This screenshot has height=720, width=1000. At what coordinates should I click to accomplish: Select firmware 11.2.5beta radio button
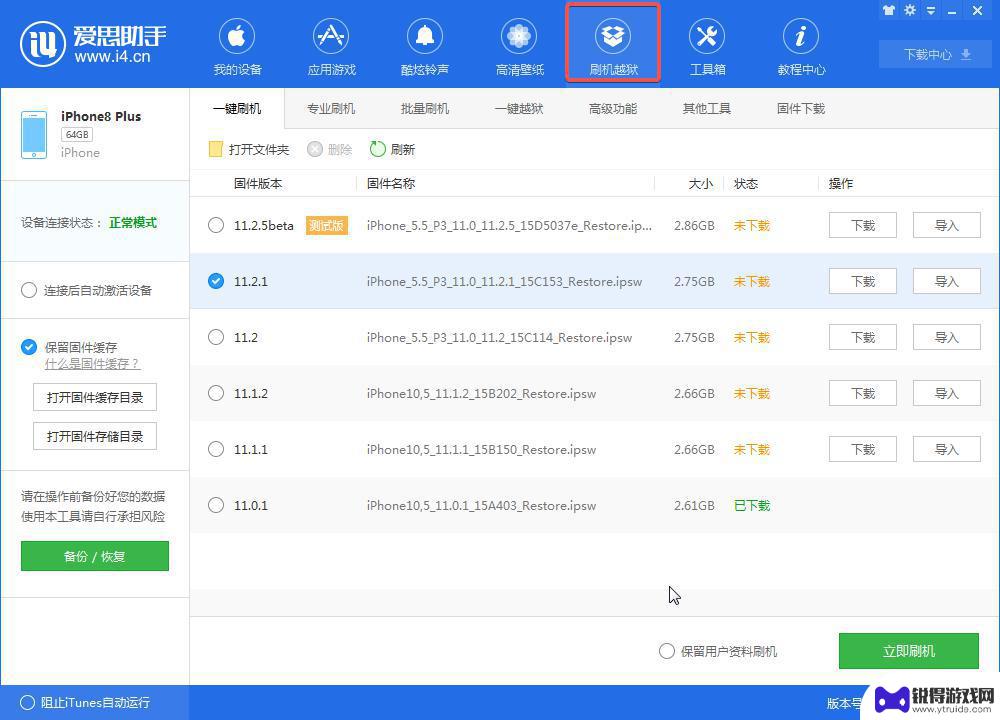point(216,225)
